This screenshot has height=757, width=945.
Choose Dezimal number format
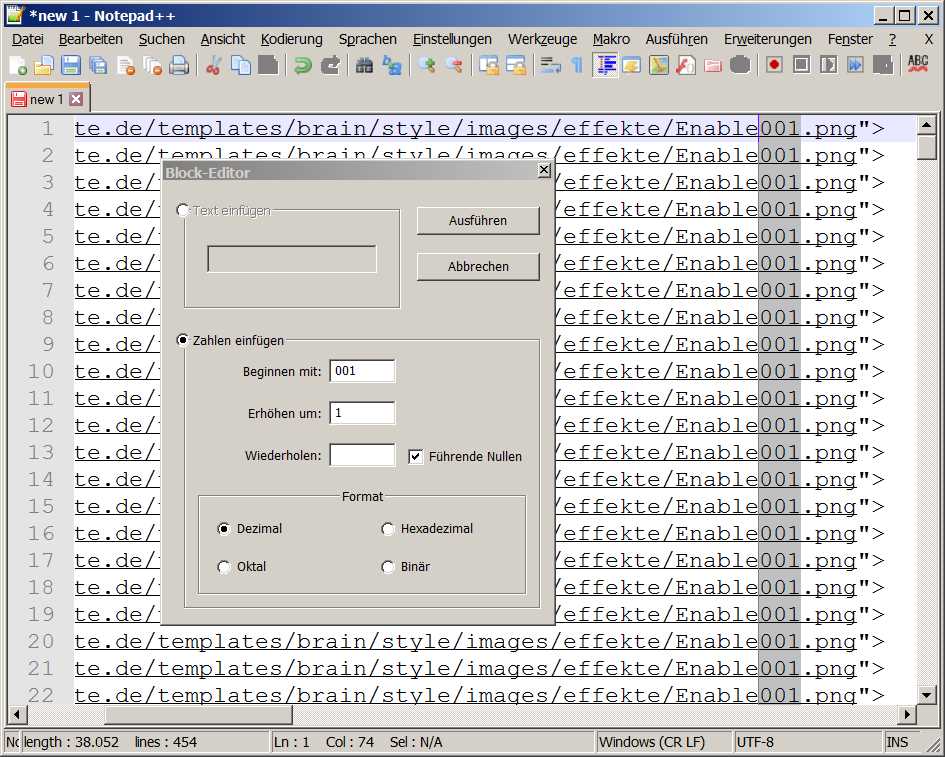click(x=224, y=529)
